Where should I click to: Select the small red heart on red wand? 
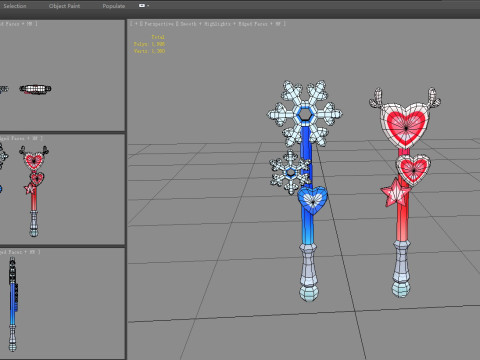click(x=413, y=170)
